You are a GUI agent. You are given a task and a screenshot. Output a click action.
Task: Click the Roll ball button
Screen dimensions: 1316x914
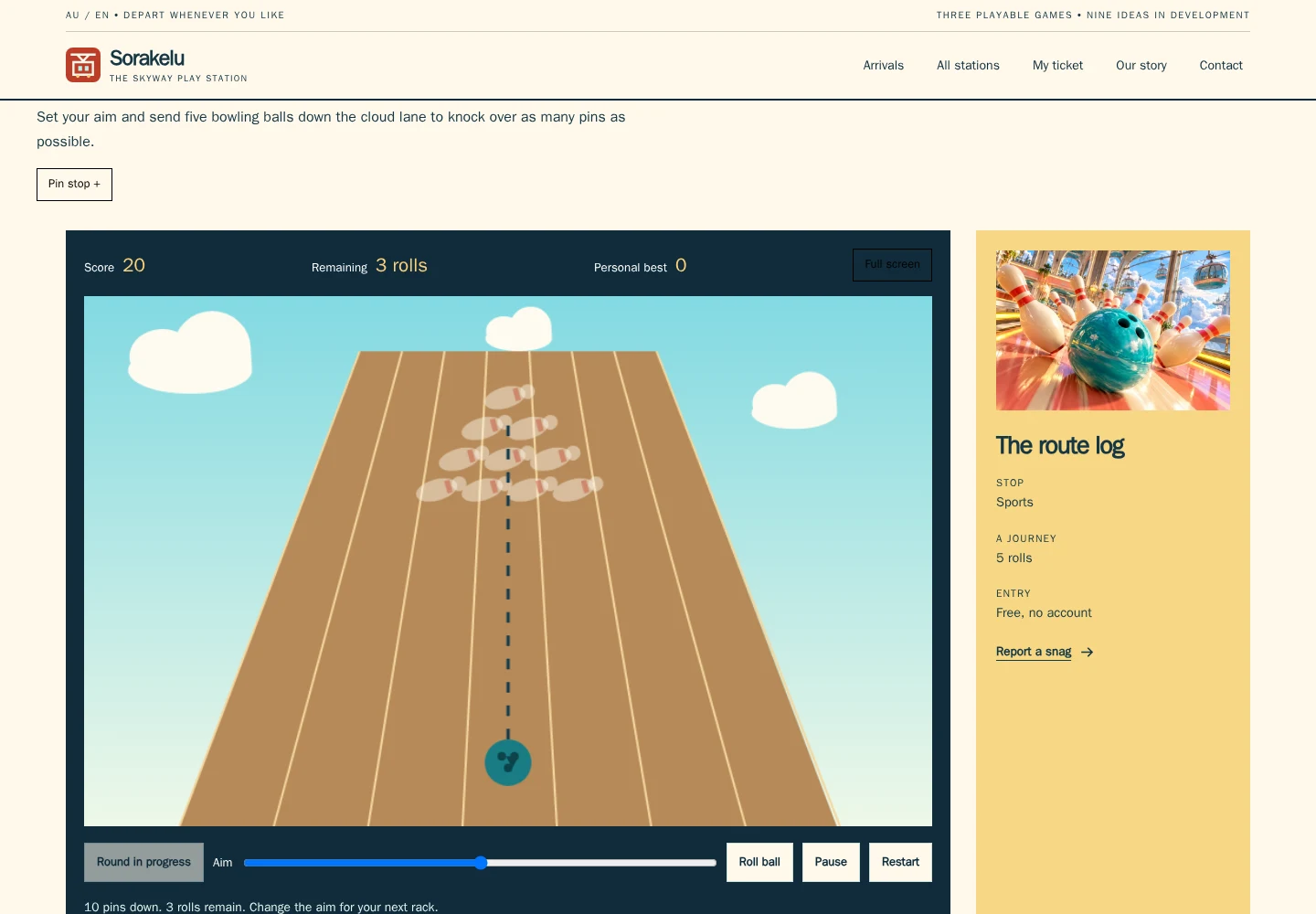(x=759, y=862)
